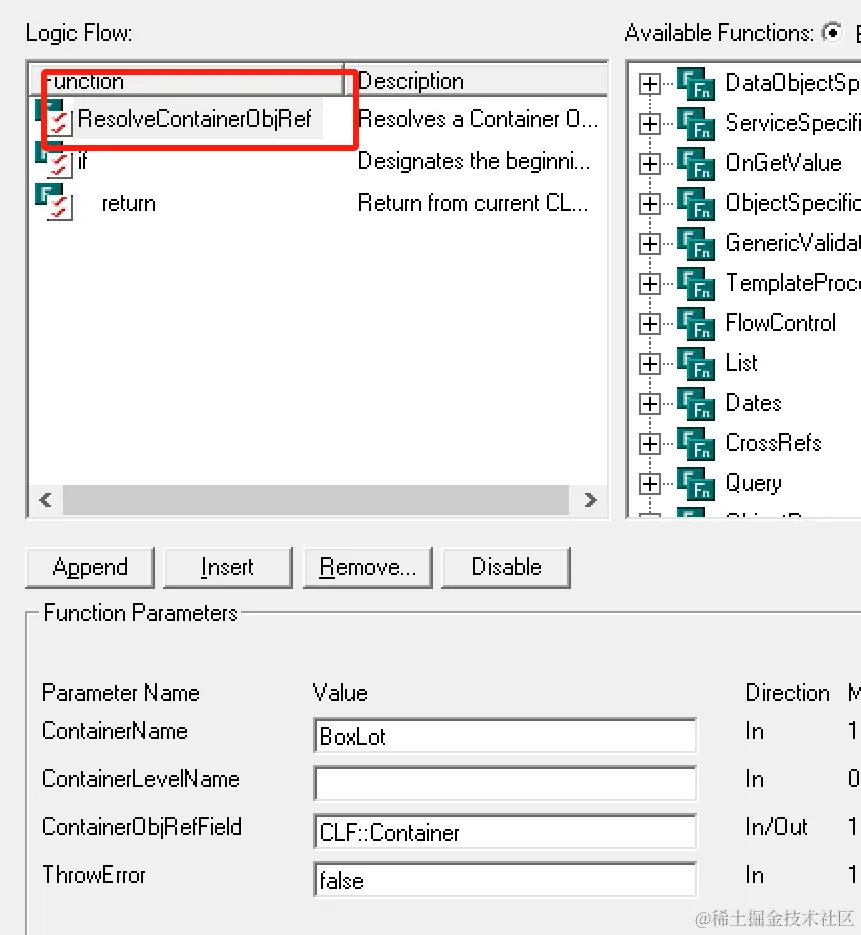
Task: Click the List function group icon
Action: (x=696, y=363)
